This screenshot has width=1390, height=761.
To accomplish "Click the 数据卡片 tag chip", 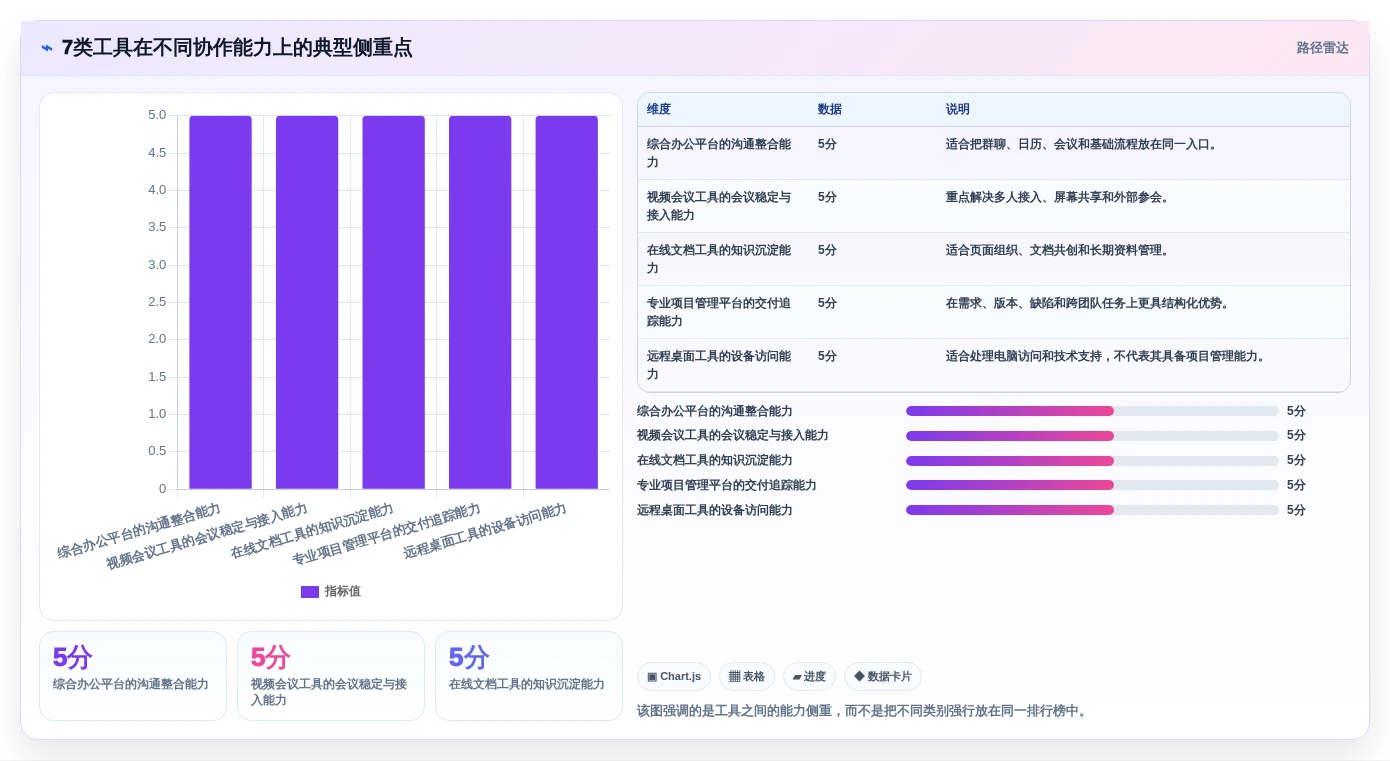I will 883,677.
